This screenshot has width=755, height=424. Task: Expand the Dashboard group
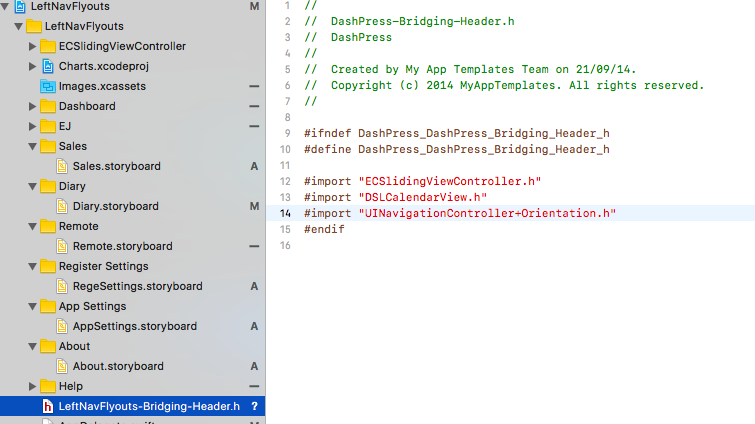[33, 106]
